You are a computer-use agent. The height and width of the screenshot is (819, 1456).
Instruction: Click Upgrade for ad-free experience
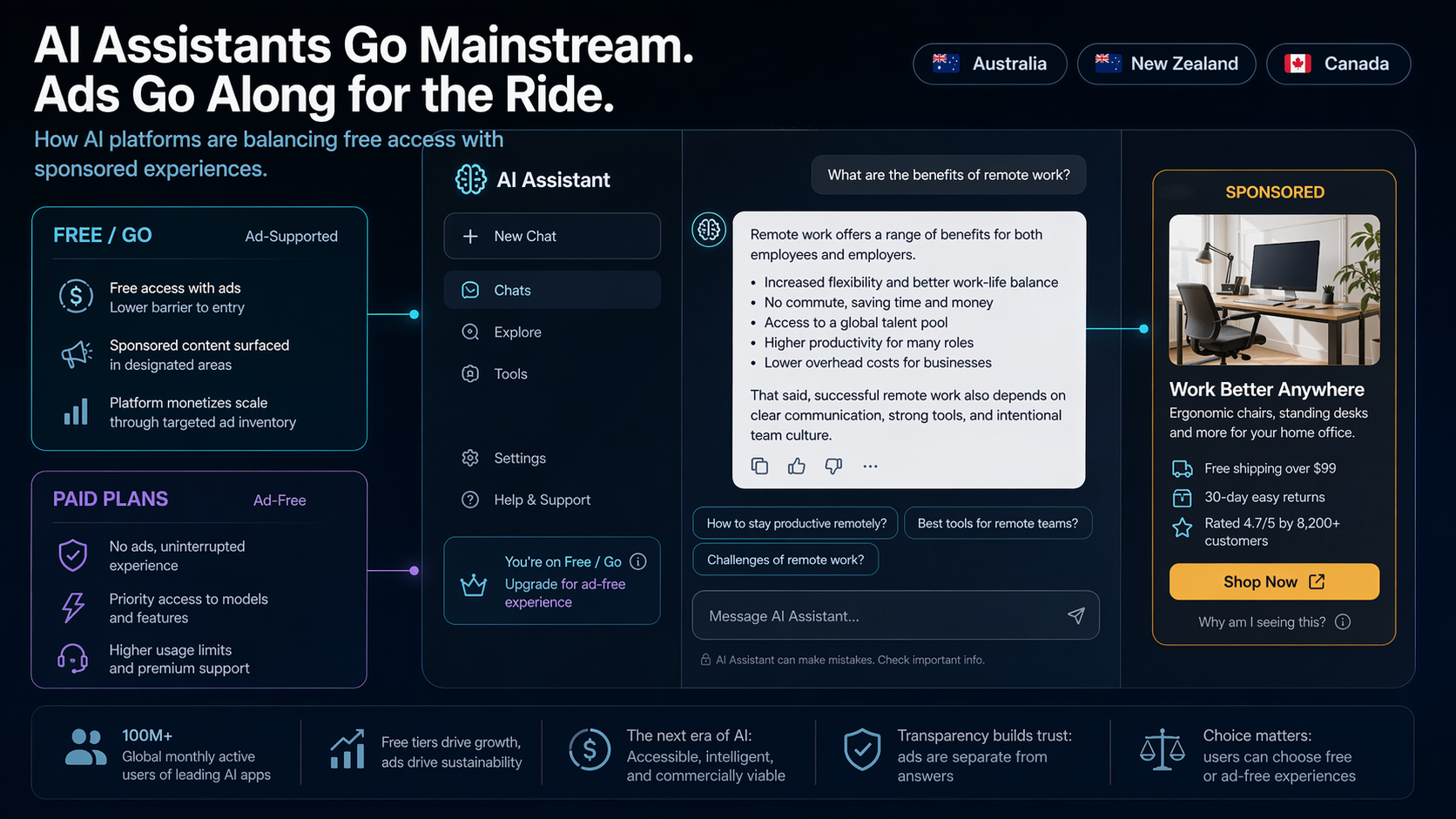coord(565,593)
